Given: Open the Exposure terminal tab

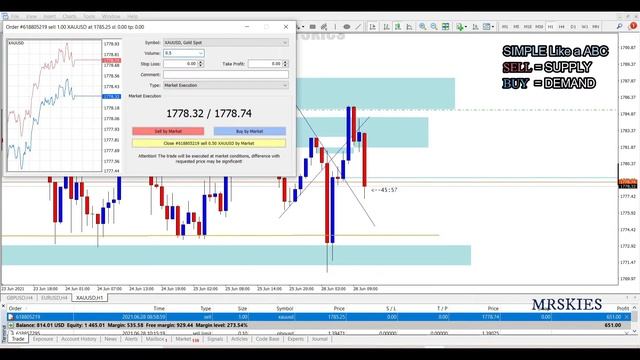Looking at the screenshot, I should [43, 339].
